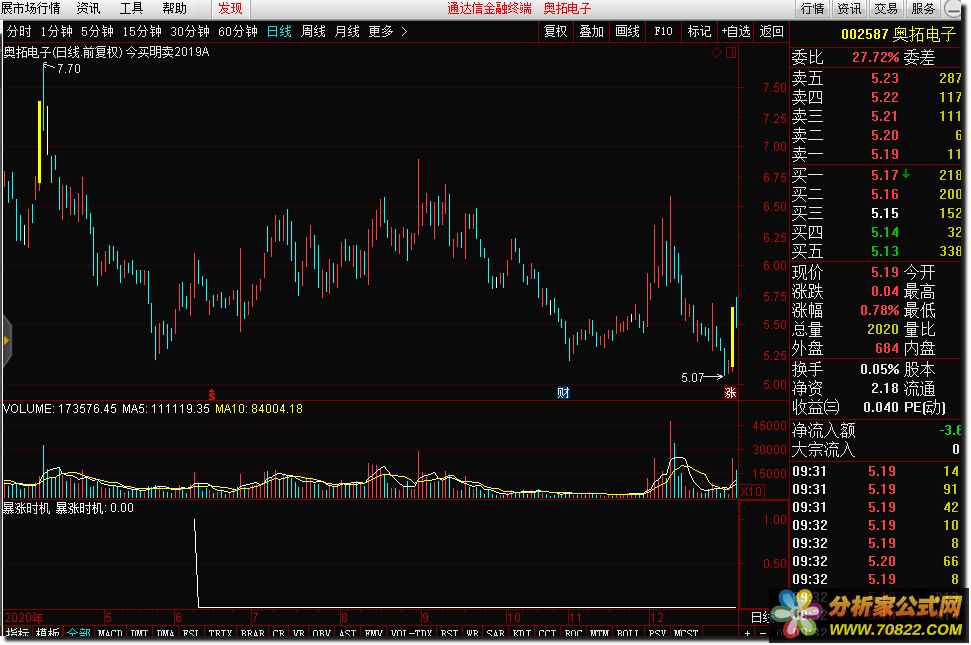Select the PSY indicator tab

656,634
